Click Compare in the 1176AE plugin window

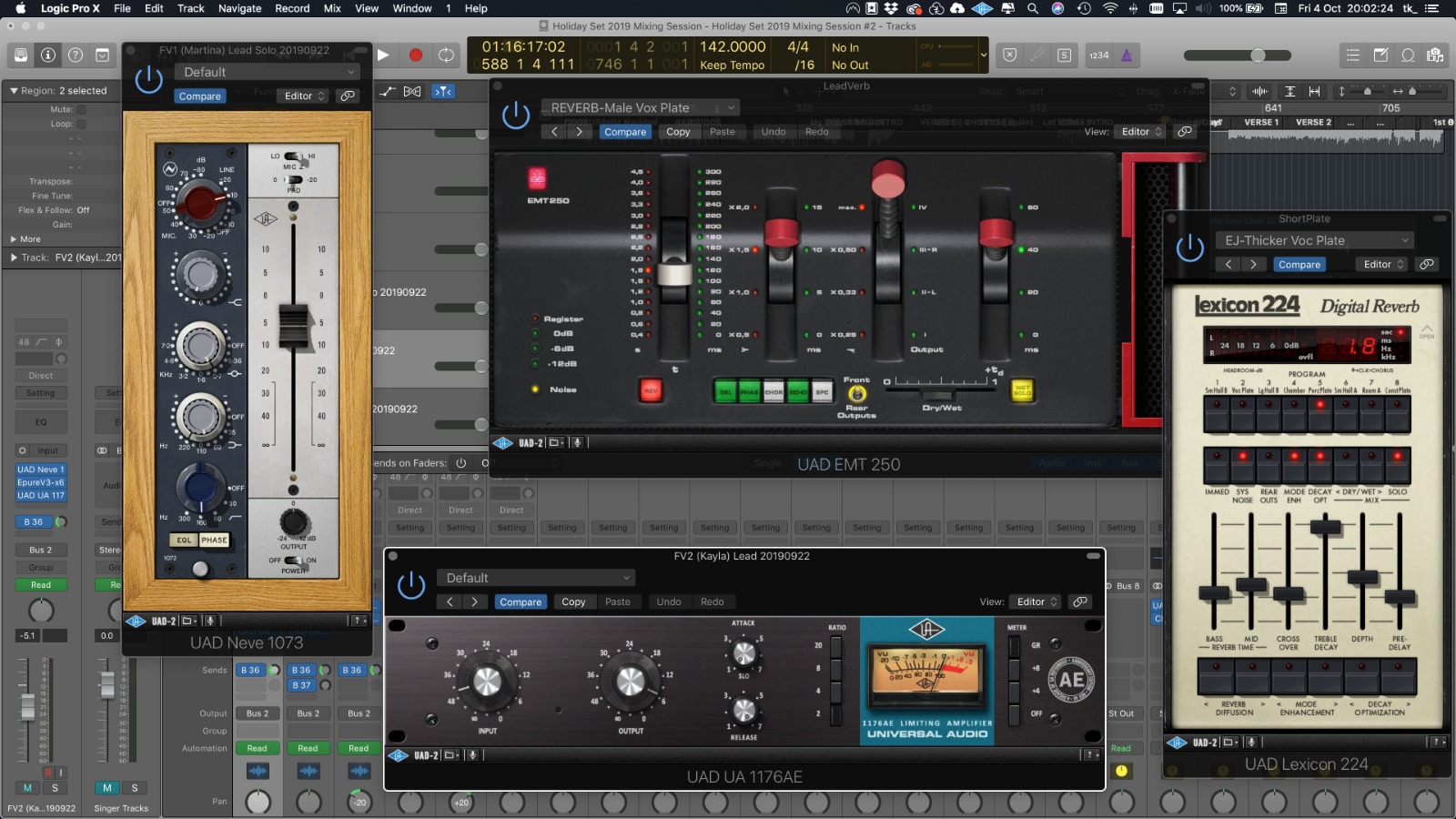point(521,602)
